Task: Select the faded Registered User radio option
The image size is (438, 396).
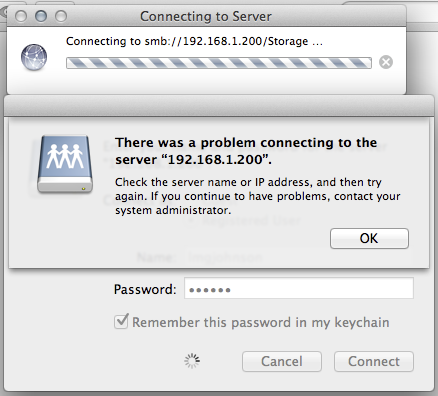Action: 191,221
